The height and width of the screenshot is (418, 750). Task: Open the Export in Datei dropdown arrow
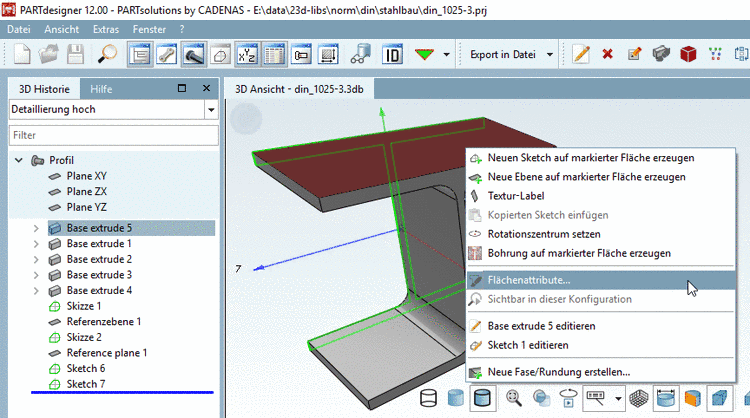click(x=551, y=54)
